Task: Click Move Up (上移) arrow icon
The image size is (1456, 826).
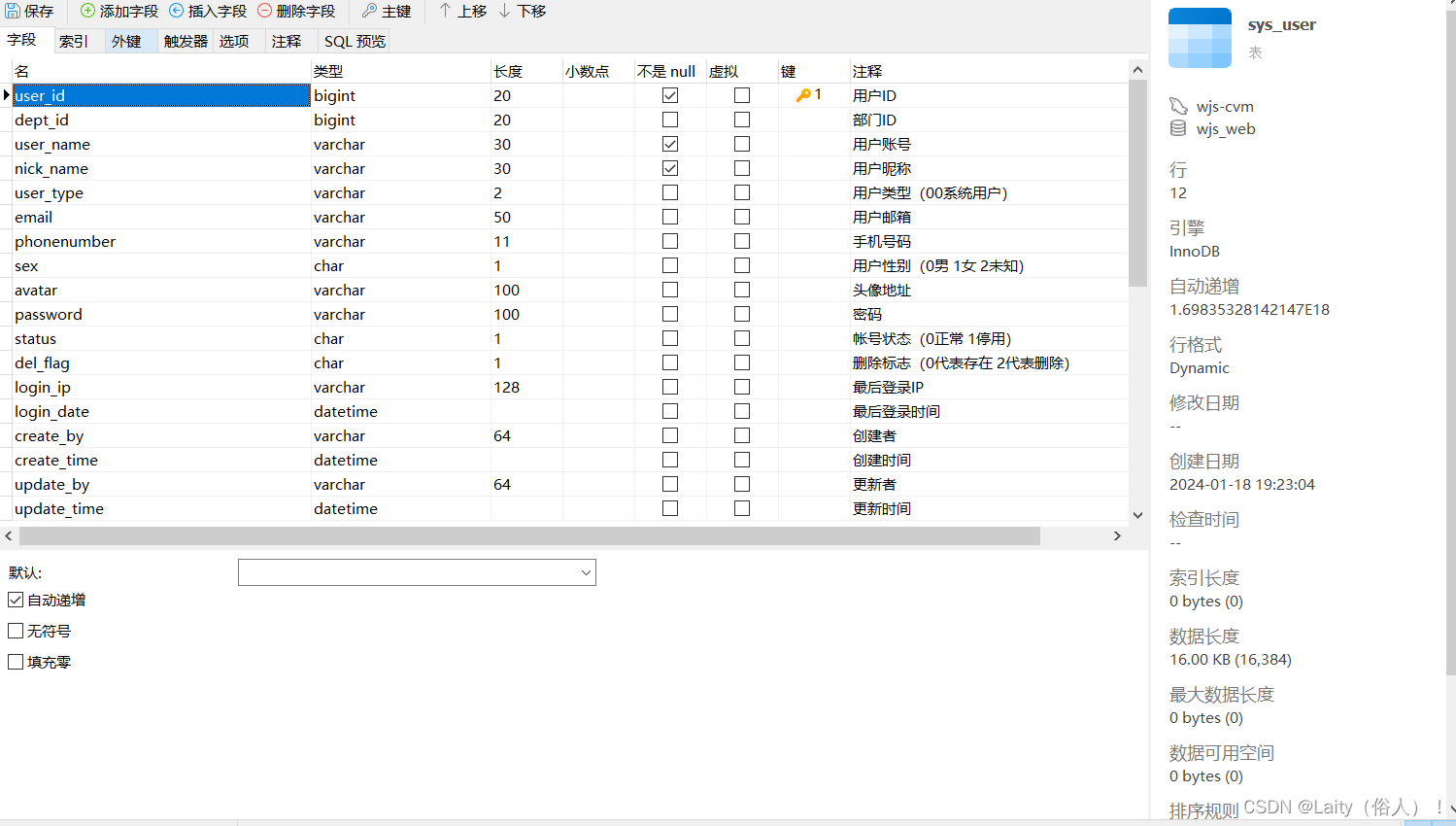Action: (x=445, y=11)
